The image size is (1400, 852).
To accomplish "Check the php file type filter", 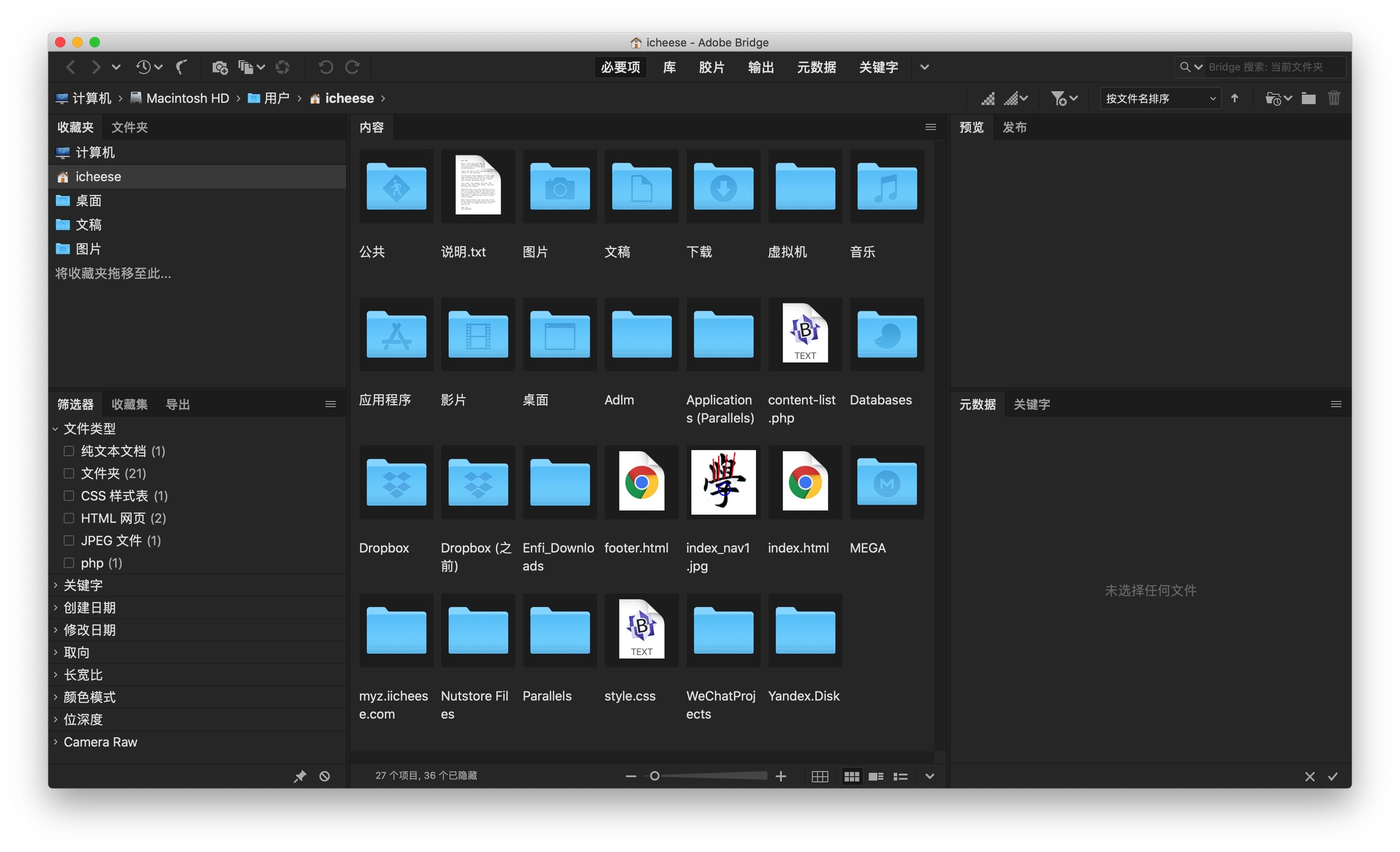I will pos(69,563).
